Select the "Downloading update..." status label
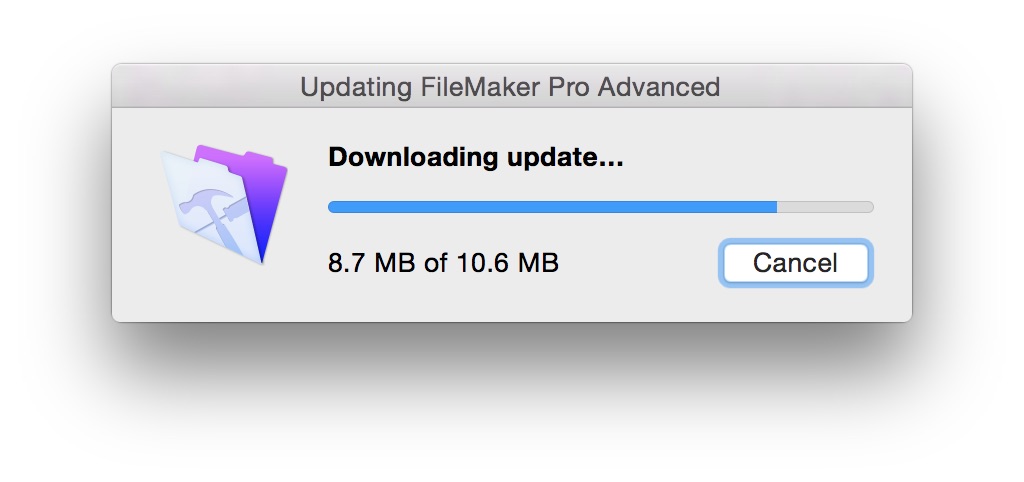This screenshot has width=1024, height=482. pyautogui.click(x=475, y=157)
